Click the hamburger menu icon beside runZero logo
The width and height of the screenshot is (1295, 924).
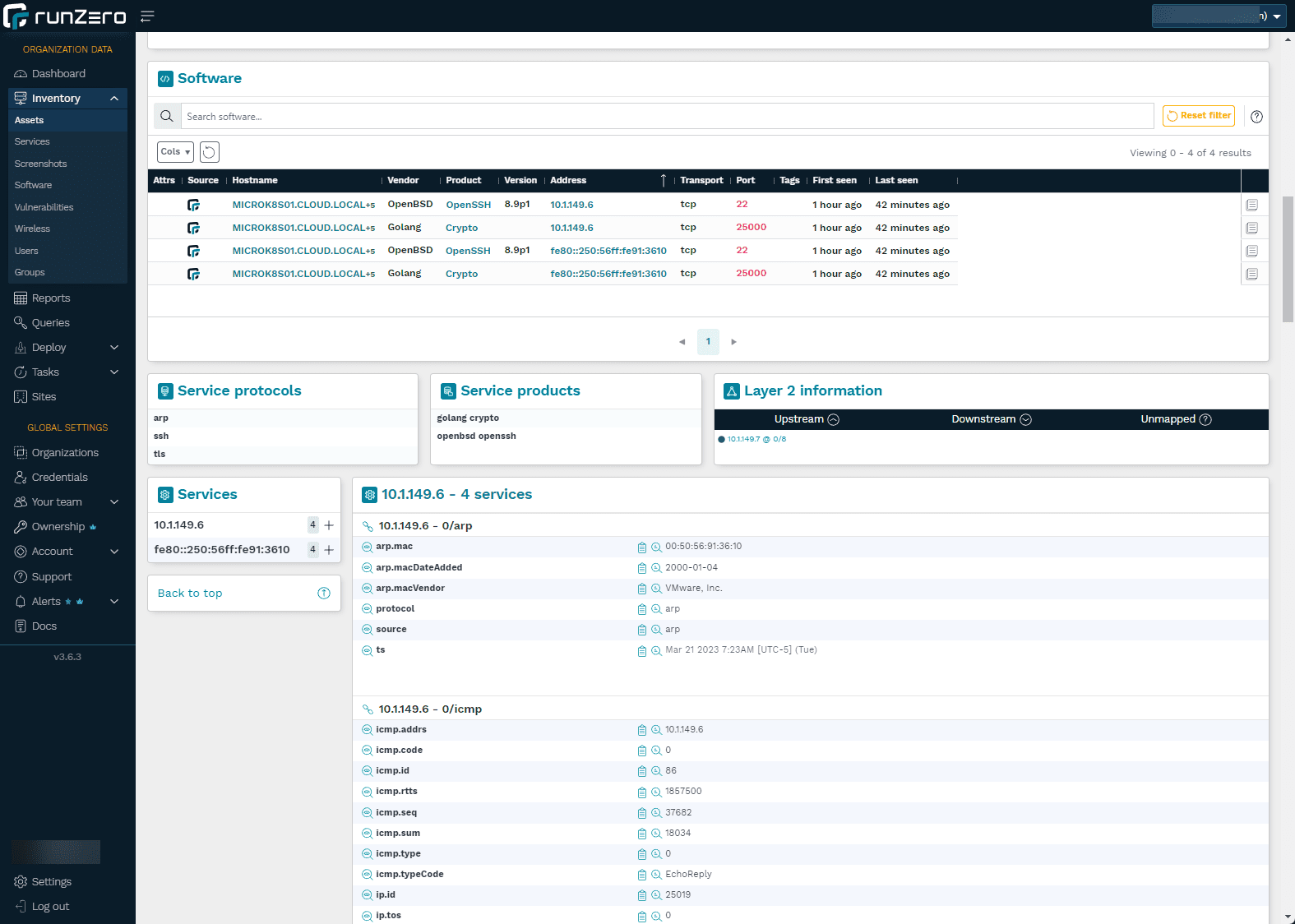147,16
